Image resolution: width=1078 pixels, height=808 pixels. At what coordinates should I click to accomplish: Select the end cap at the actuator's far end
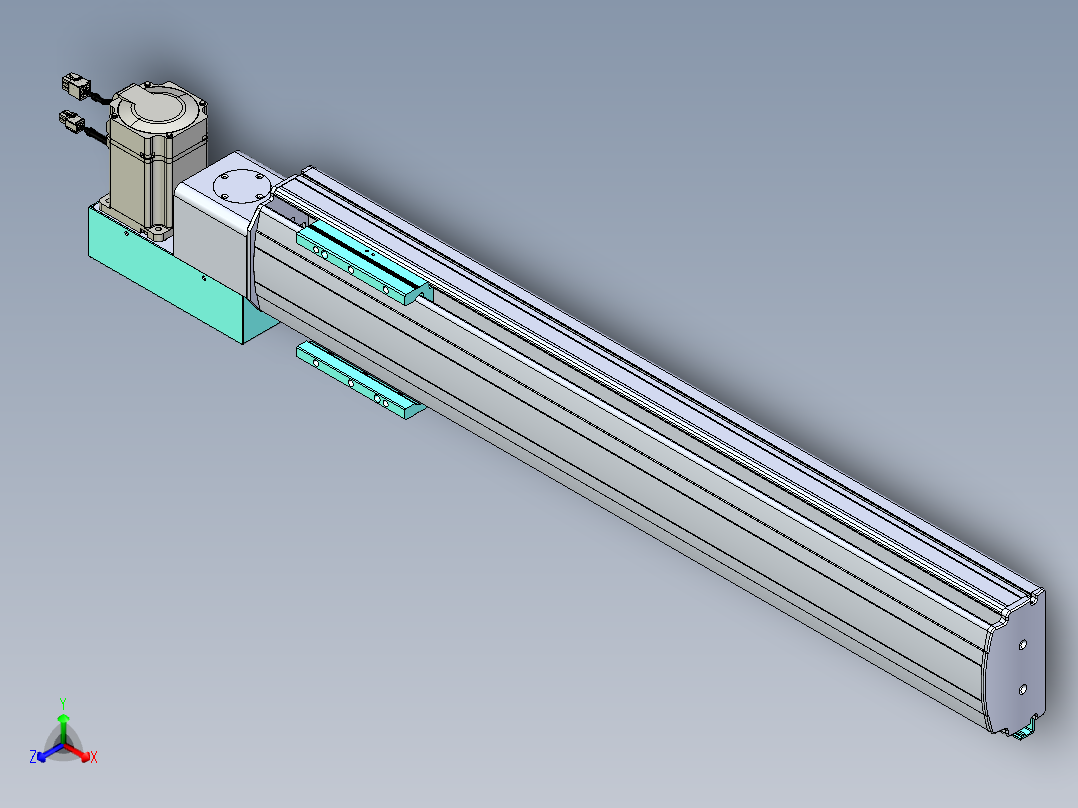tap(1015, 664)
